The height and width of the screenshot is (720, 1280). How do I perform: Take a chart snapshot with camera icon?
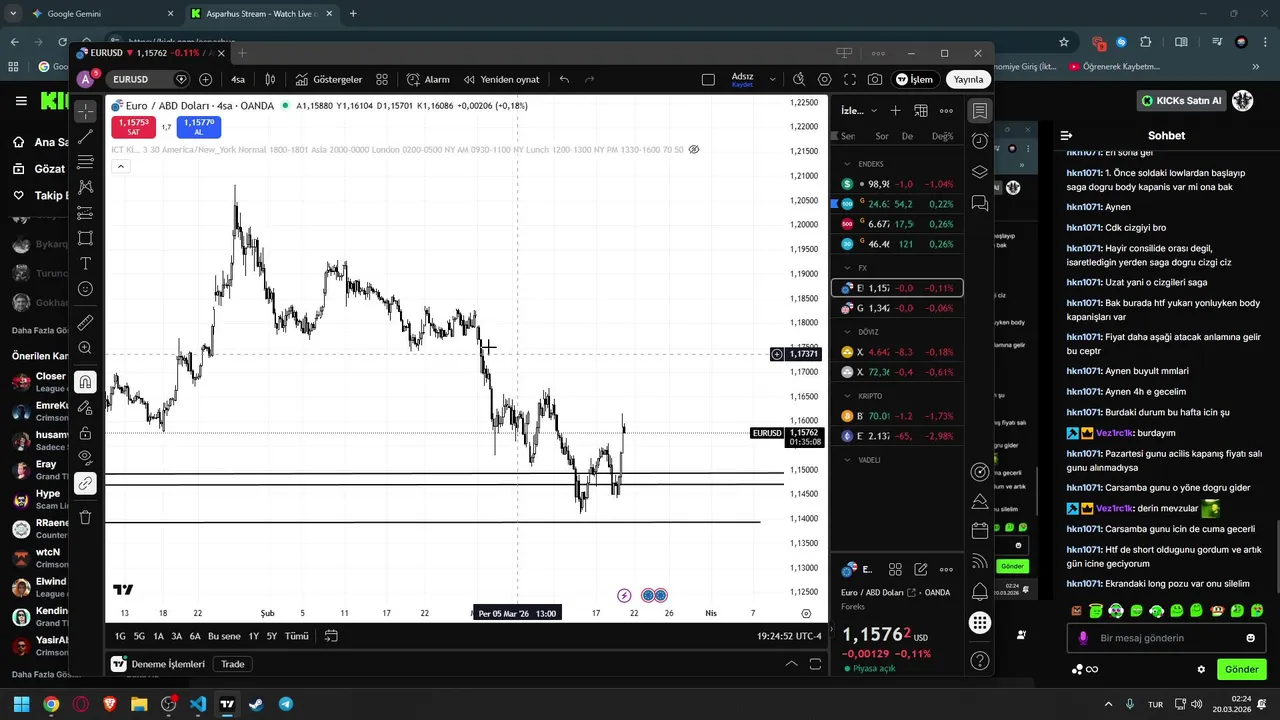pyautogui.click(x=875, y=79)
